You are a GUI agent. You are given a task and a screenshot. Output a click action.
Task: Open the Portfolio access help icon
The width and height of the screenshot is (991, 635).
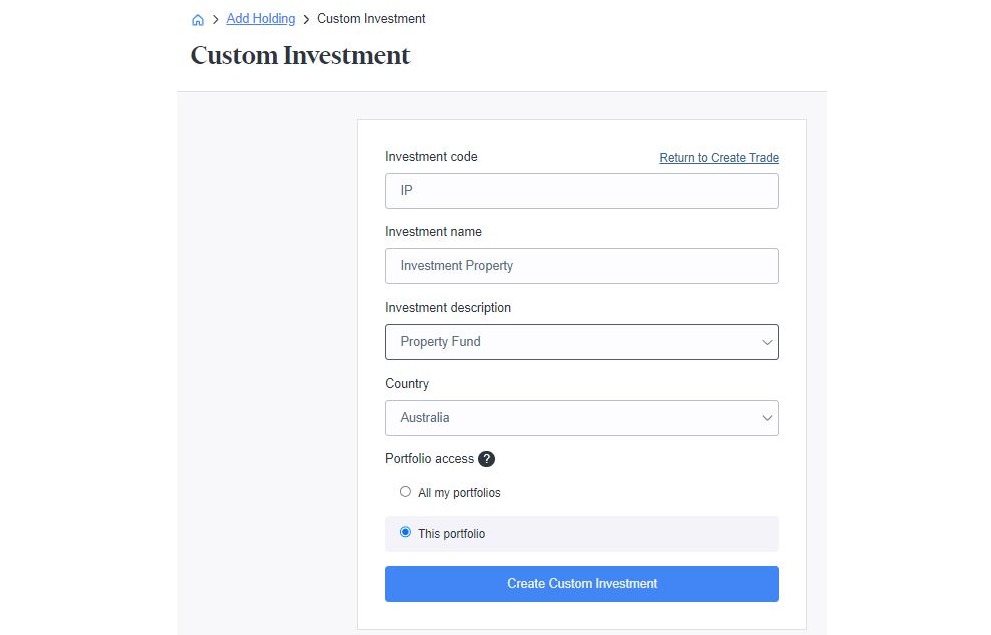pyautogui.click(x=487, y=459)
